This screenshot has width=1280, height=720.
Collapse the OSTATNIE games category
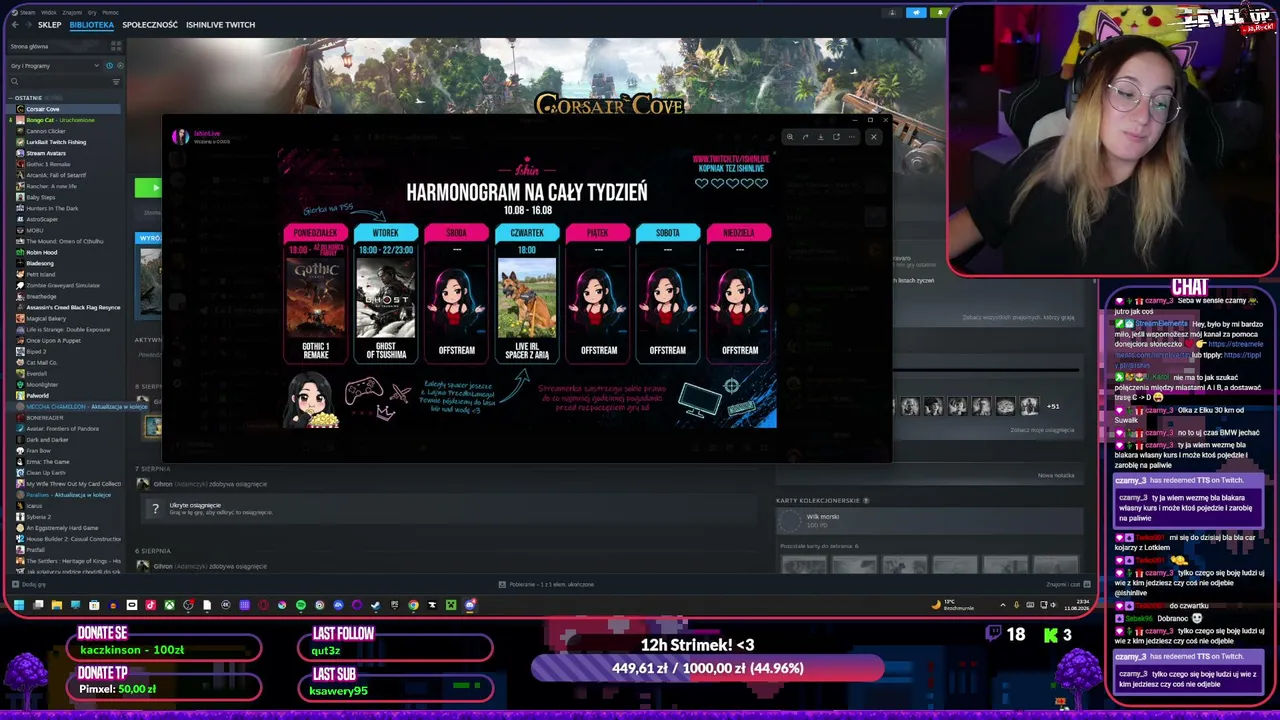(x=28, y=98)
